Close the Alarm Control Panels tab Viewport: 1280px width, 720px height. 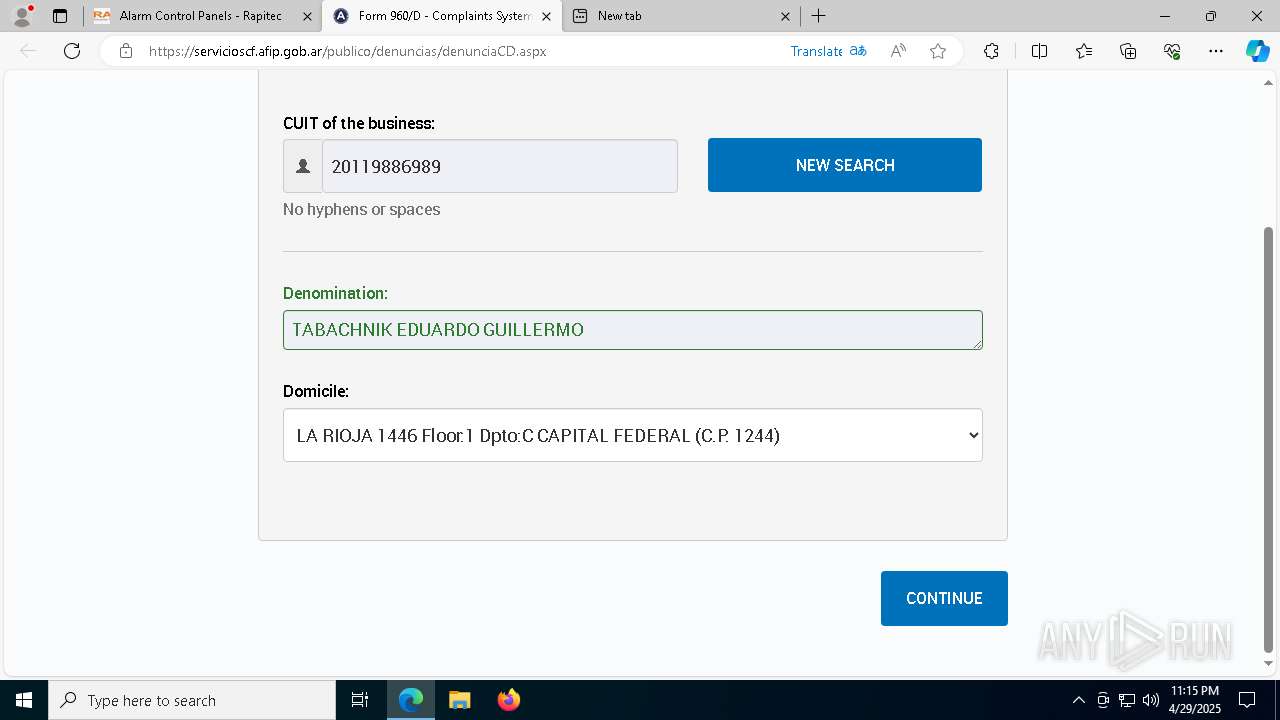point(307,16)
